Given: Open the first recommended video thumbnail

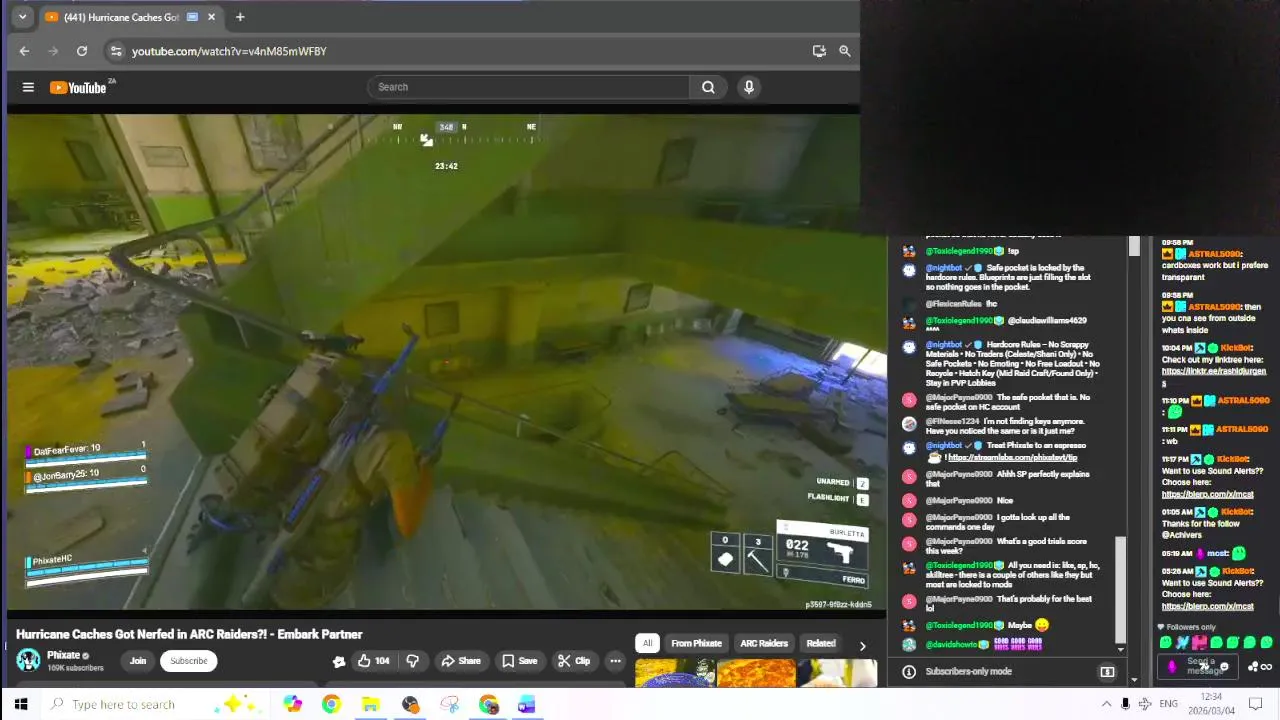Looking at the screenshot, I should (x=674, y=673).
